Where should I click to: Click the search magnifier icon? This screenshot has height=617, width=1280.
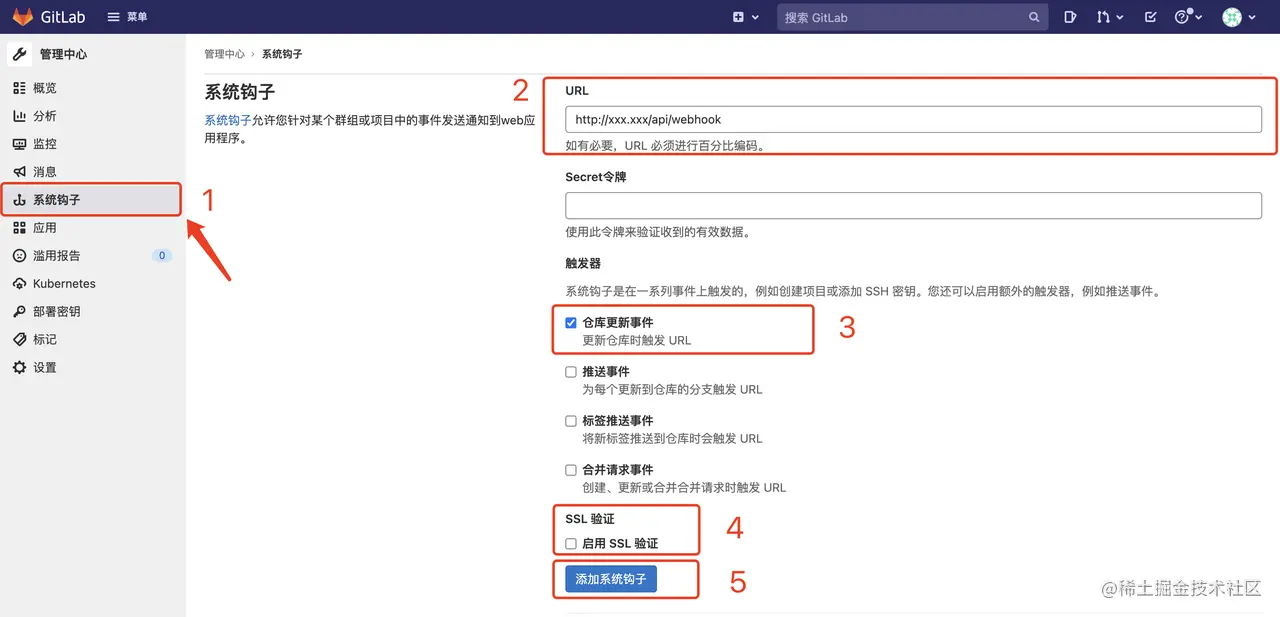click(1034, 17)
